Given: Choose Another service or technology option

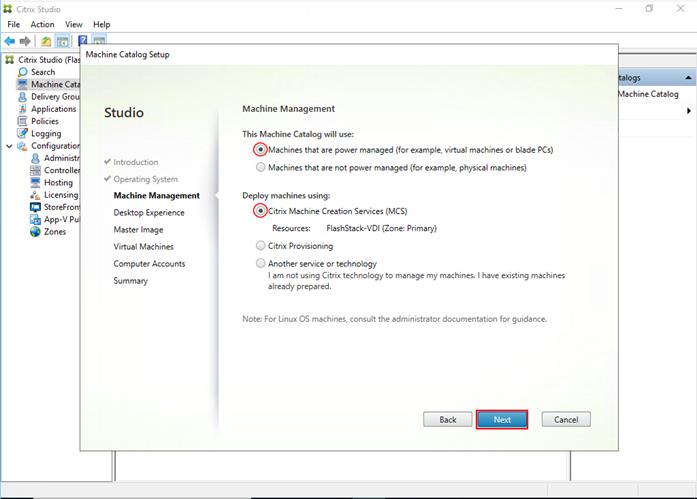Looking at the screenshot, I should tap(260, 263).
